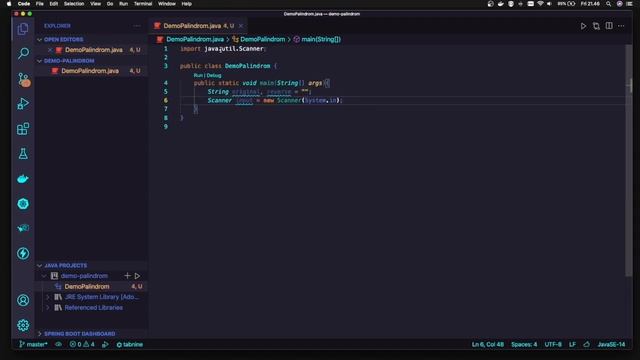Viewport: 640px width, 360px height.
Task: Change indentation via Spaces: 4
Action: pyautogui.click(x=524, y=344)
